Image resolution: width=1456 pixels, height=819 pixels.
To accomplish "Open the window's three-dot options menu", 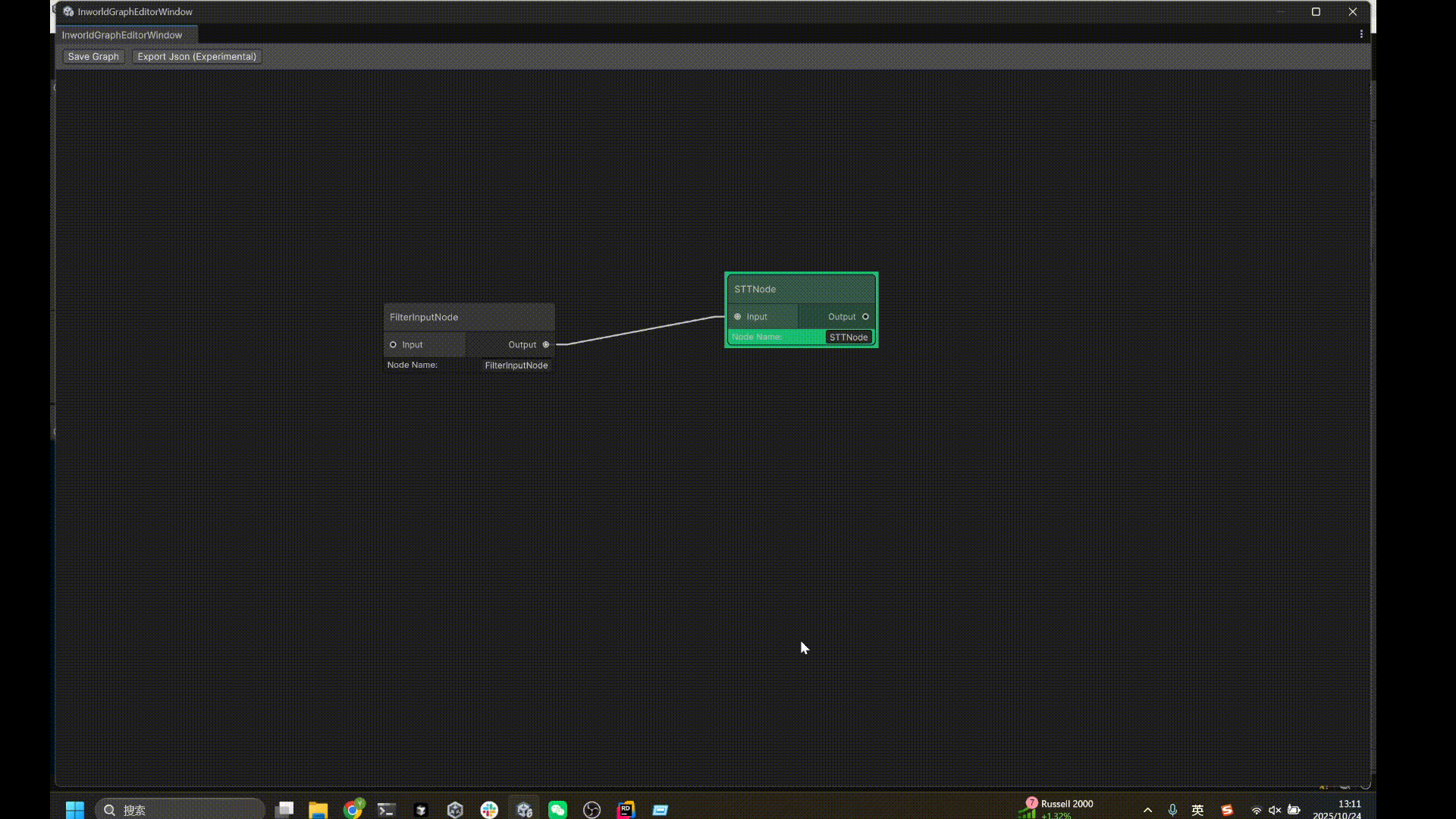I will tap(1361, 34).
